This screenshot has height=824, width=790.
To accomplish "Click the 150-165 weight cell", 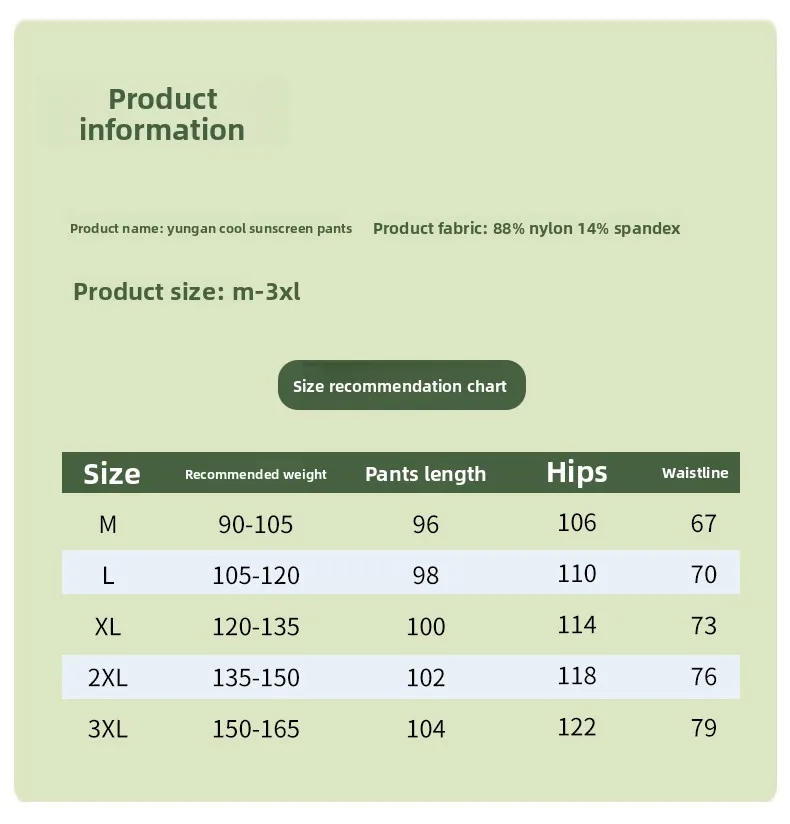I will click(x=256, y=729).
